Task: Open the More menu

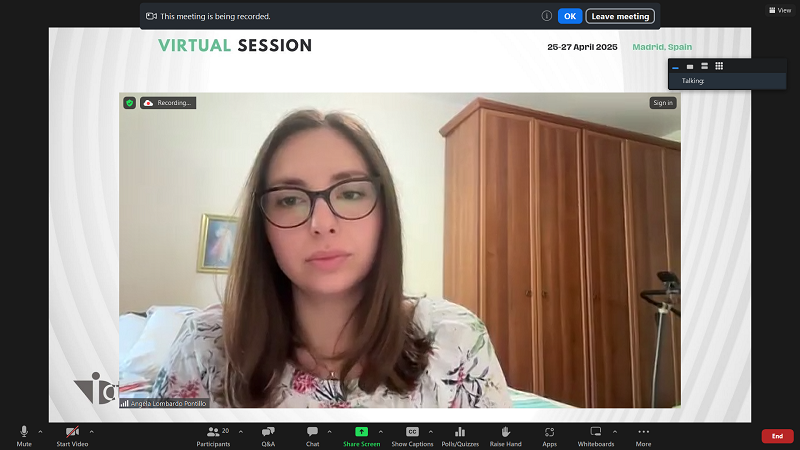Action: point(643,432)
